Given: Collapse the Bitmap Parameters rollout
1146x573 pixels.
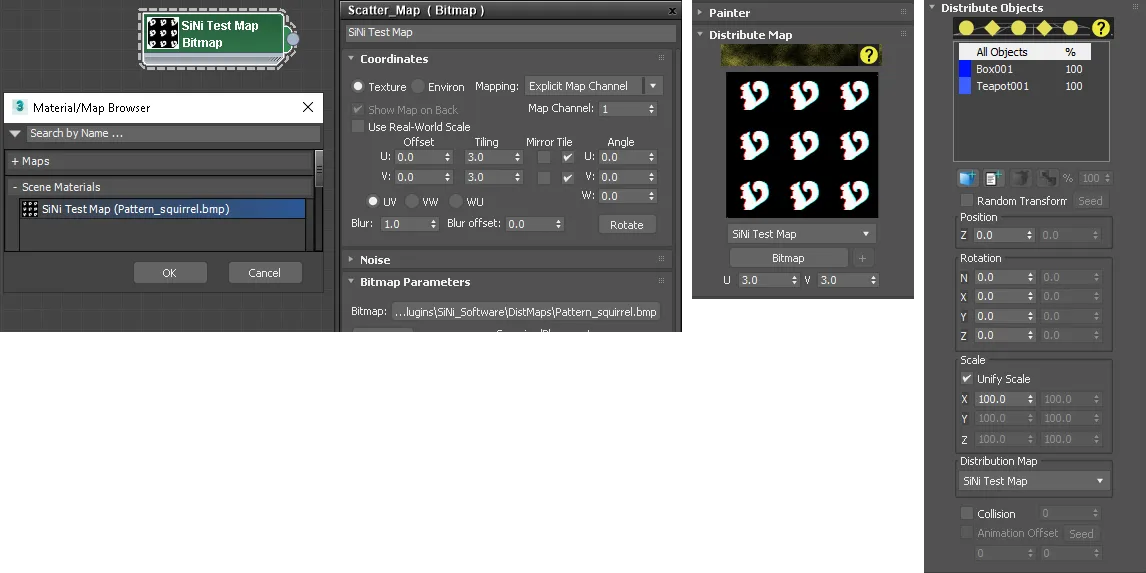Looking at the screenshot, I should [x=351, y=281].
